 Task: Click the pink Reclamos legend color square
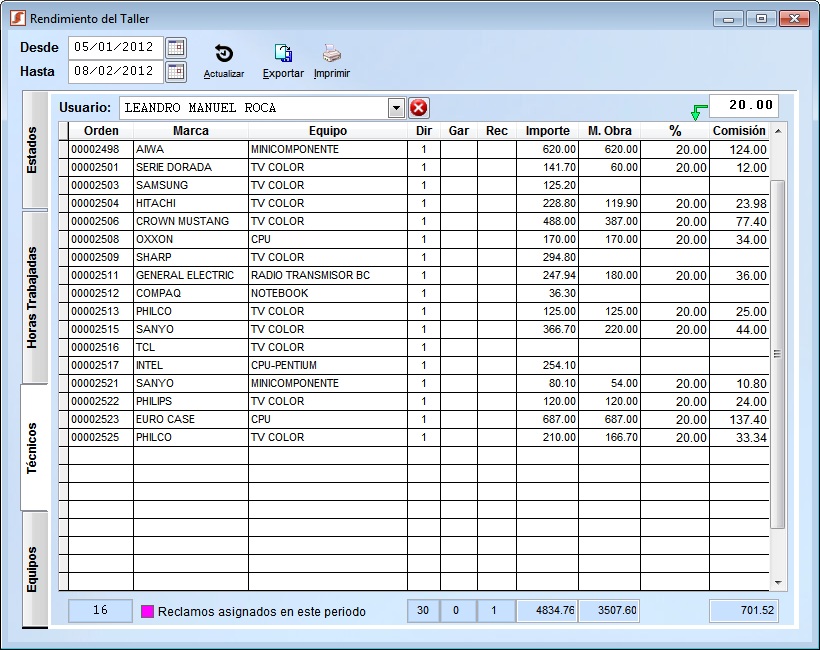pyautogui.click(x=147, y=611)
